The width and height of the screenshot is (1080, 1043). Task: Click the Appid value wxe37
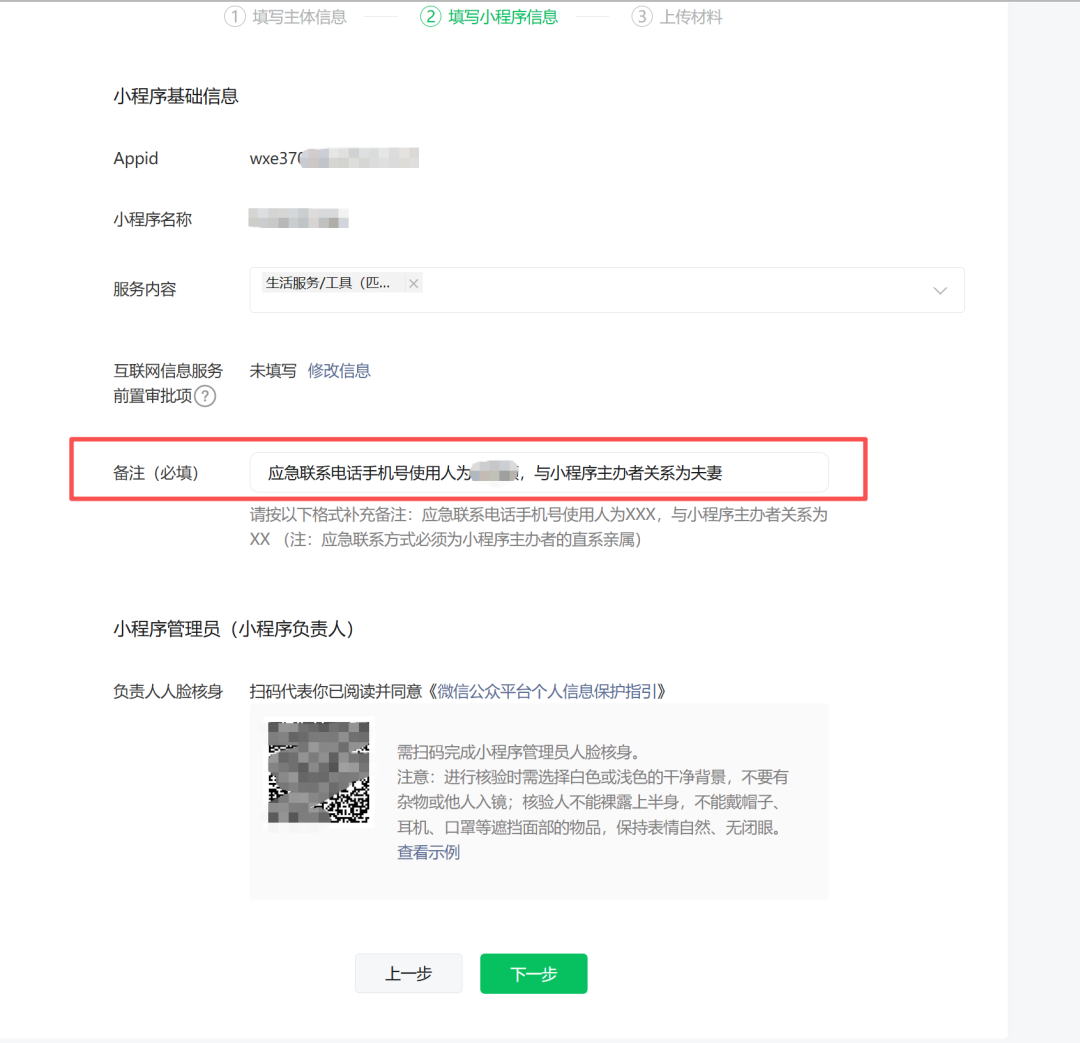click(x=334, y=158)
